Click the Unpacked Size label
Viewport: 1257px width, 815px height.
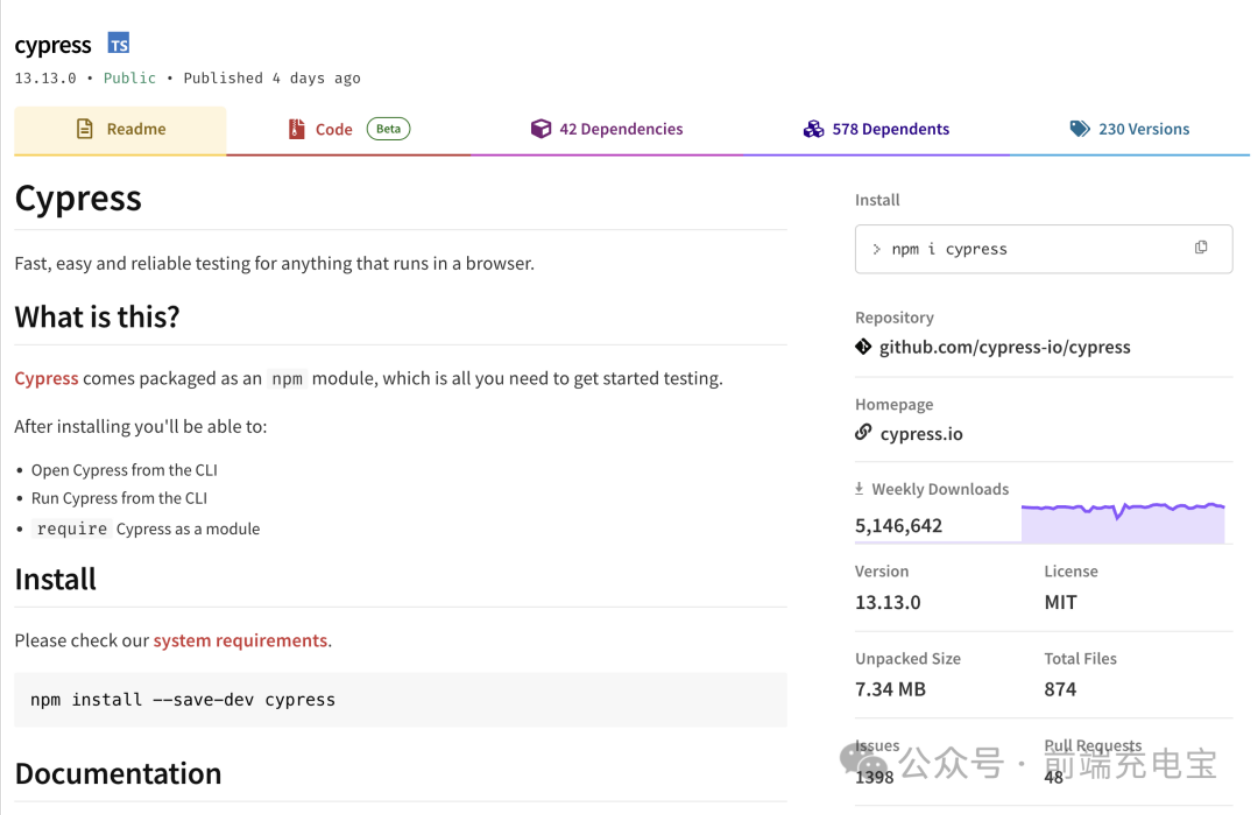pyautogui.click(x=908, y=659)
